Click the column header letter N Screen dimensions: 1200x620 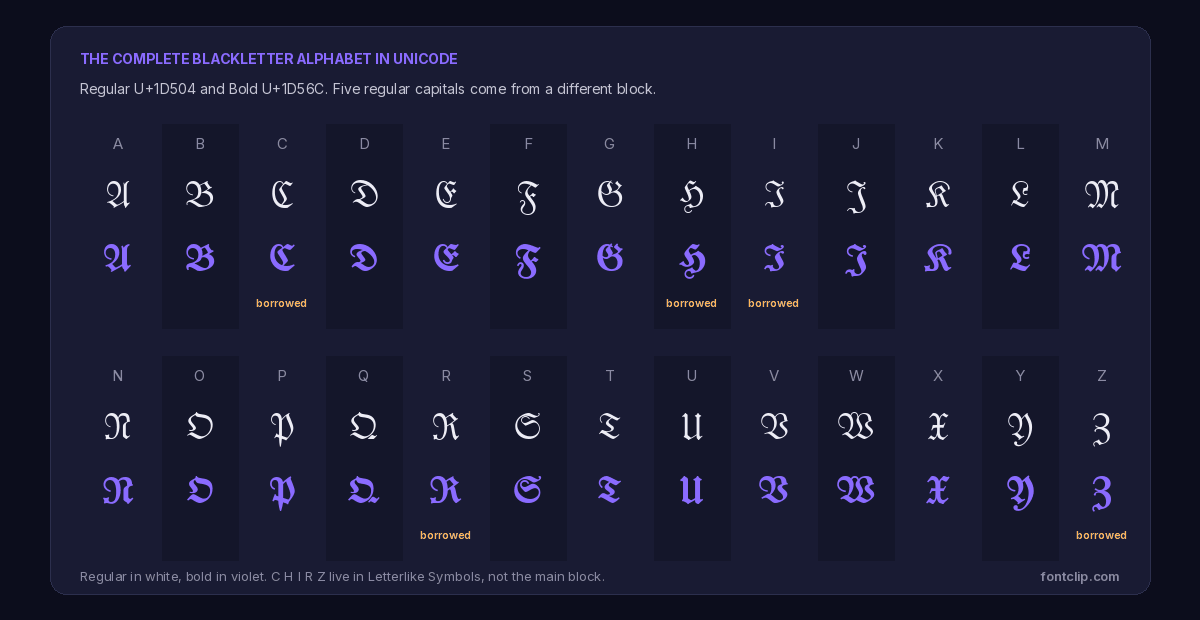coord(118,376)
